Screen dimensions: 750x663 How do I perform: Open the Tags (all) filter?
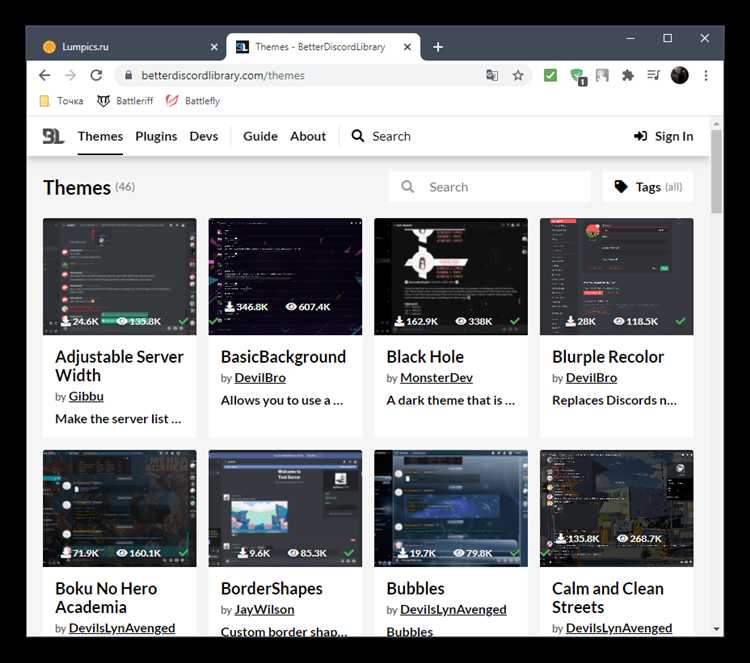[648, 187]
